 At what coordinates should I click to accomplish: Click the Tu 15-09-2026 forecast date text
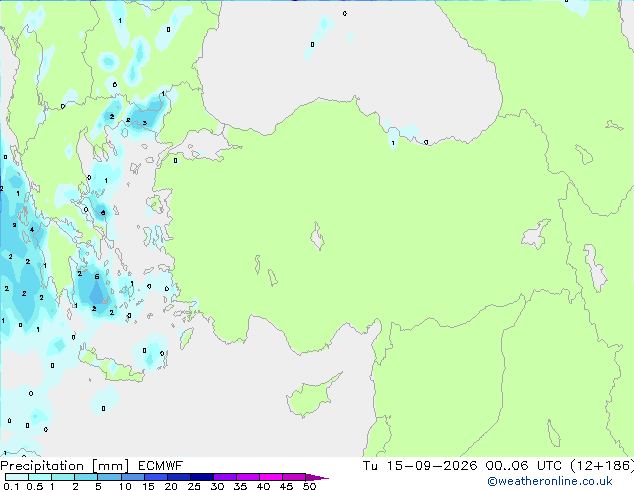pyautogui.click(x=420, y=466)
